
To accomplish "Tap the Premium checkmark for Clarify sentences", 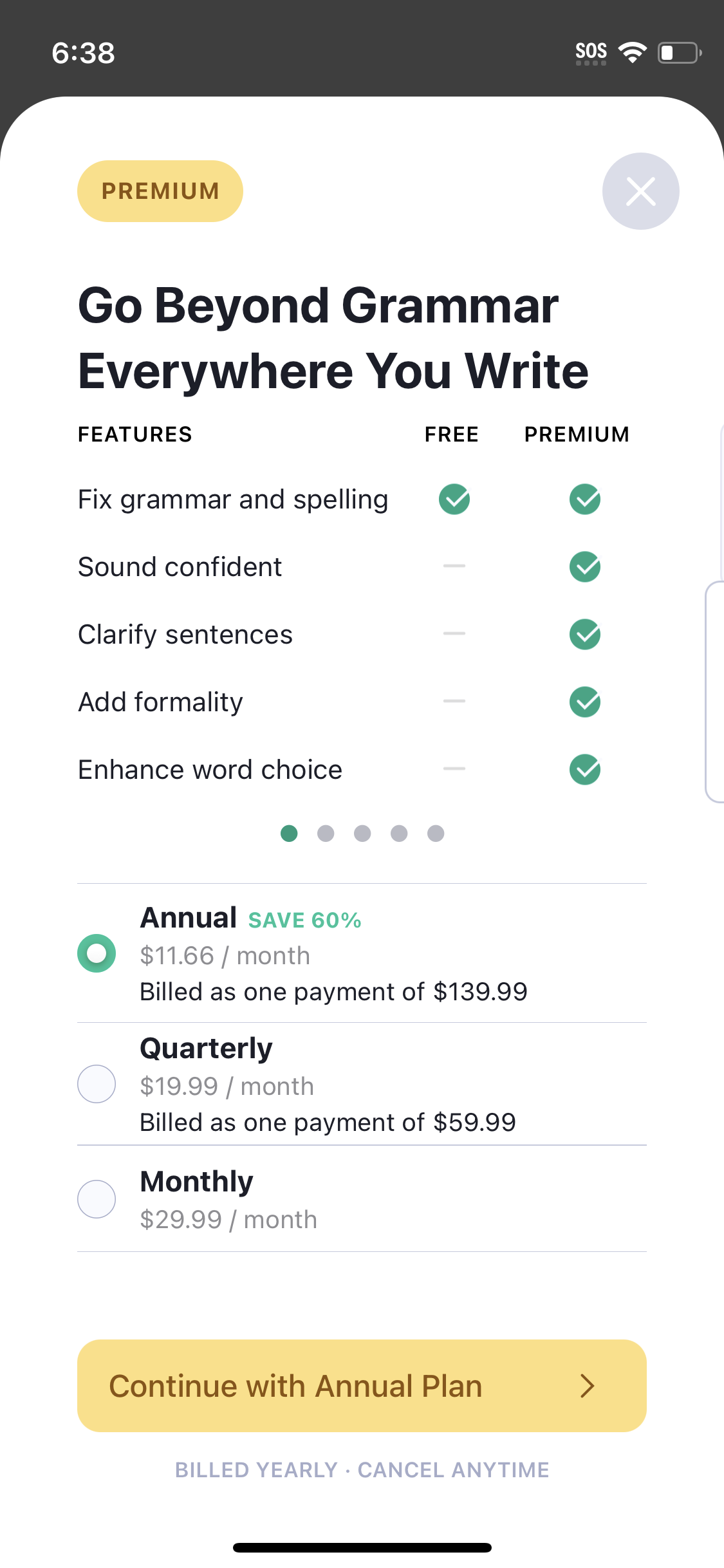I will 584,634.
